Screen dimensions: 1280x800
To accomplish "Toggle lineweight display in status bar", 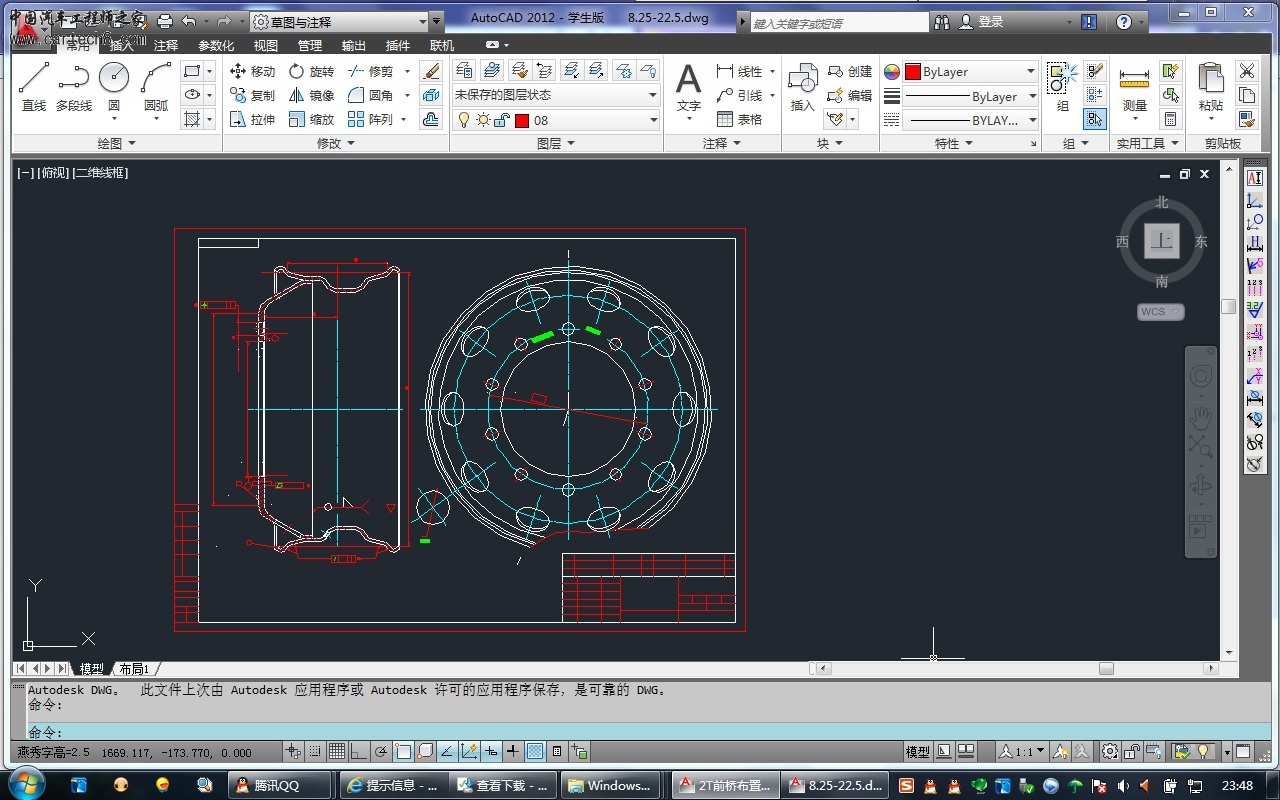I will tap(513, 752).
